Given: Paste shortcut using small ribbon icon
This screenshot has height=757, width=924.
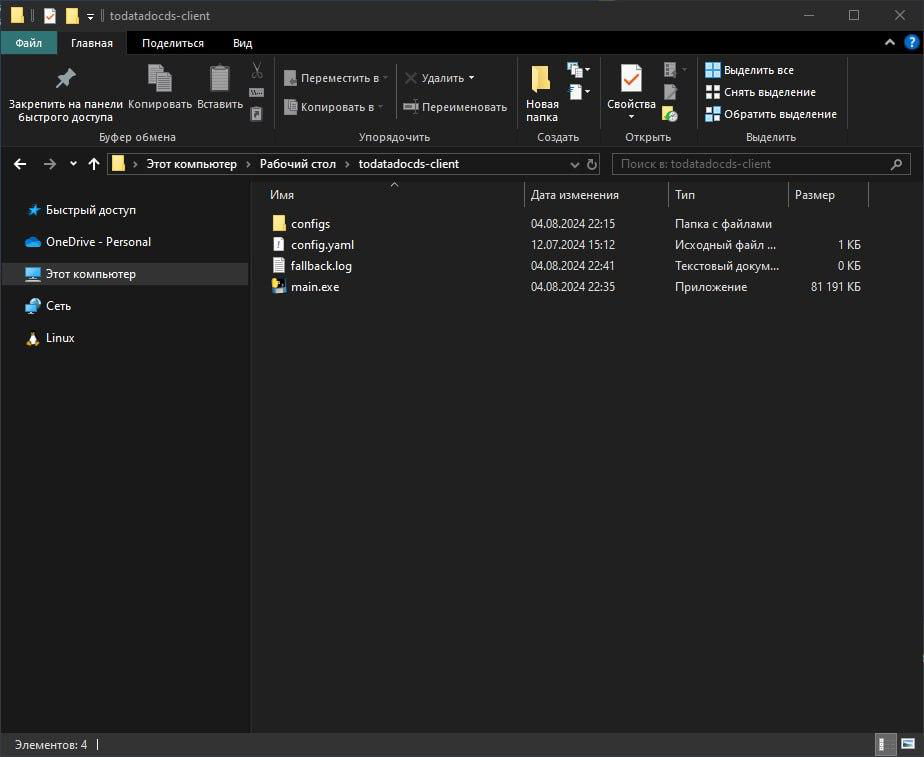Looking at the screenshot, I should point(257,113).
